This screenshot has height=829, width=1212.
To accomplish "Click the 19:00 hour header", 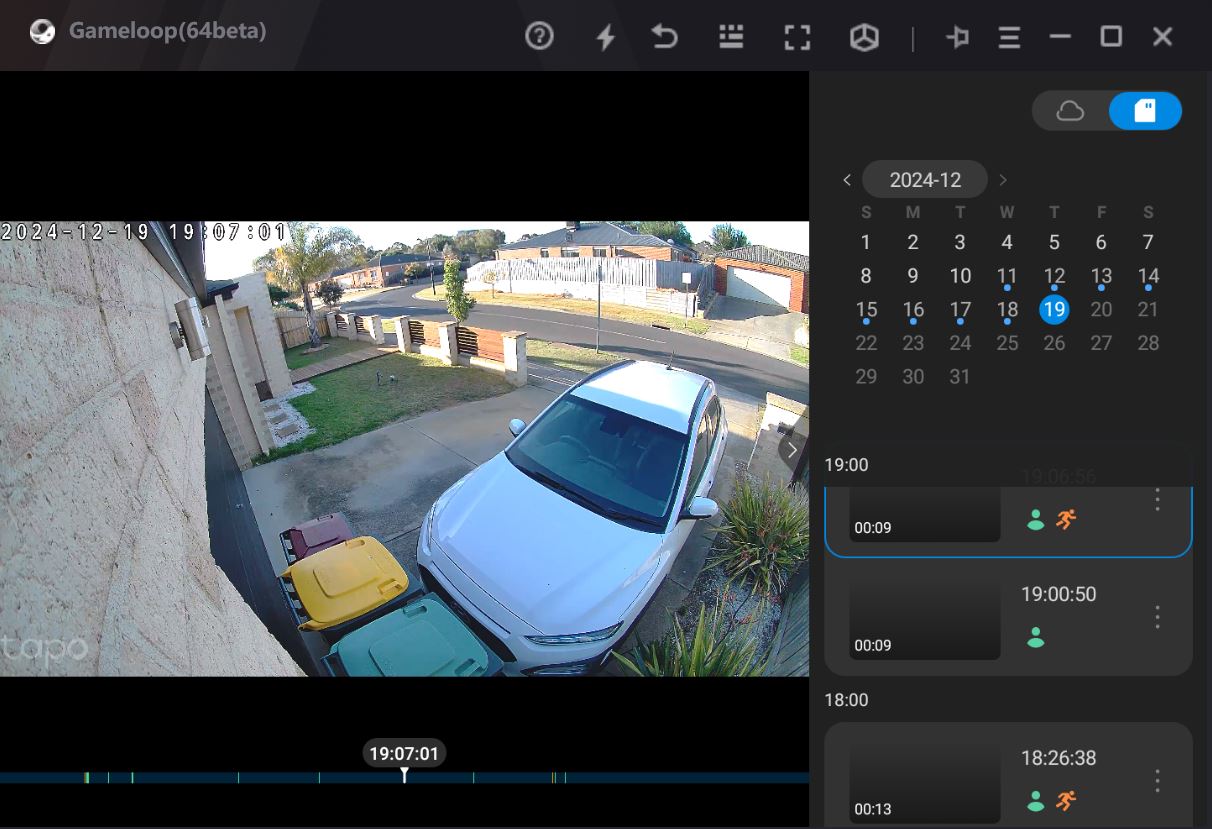I will (846, 465).
